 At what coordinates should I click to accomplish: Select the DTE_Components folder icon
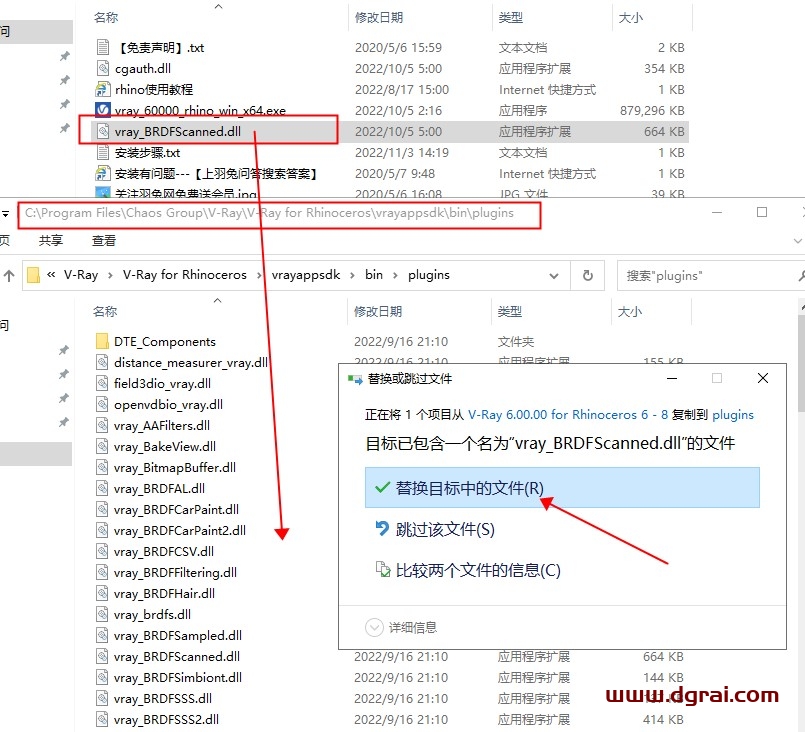click(x=104, y=341)
